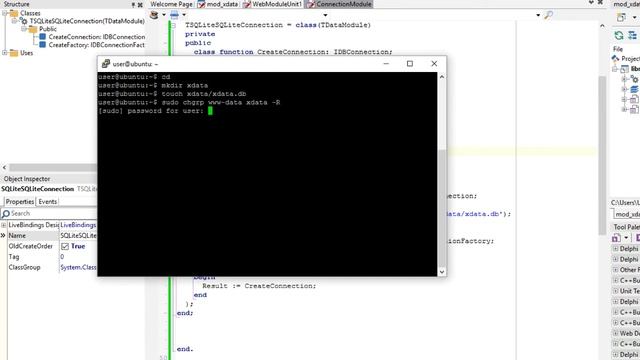This screenshot has width=640, height=360.
Task: Collapse the Classes node in Structure
Action: click(5, 13)
